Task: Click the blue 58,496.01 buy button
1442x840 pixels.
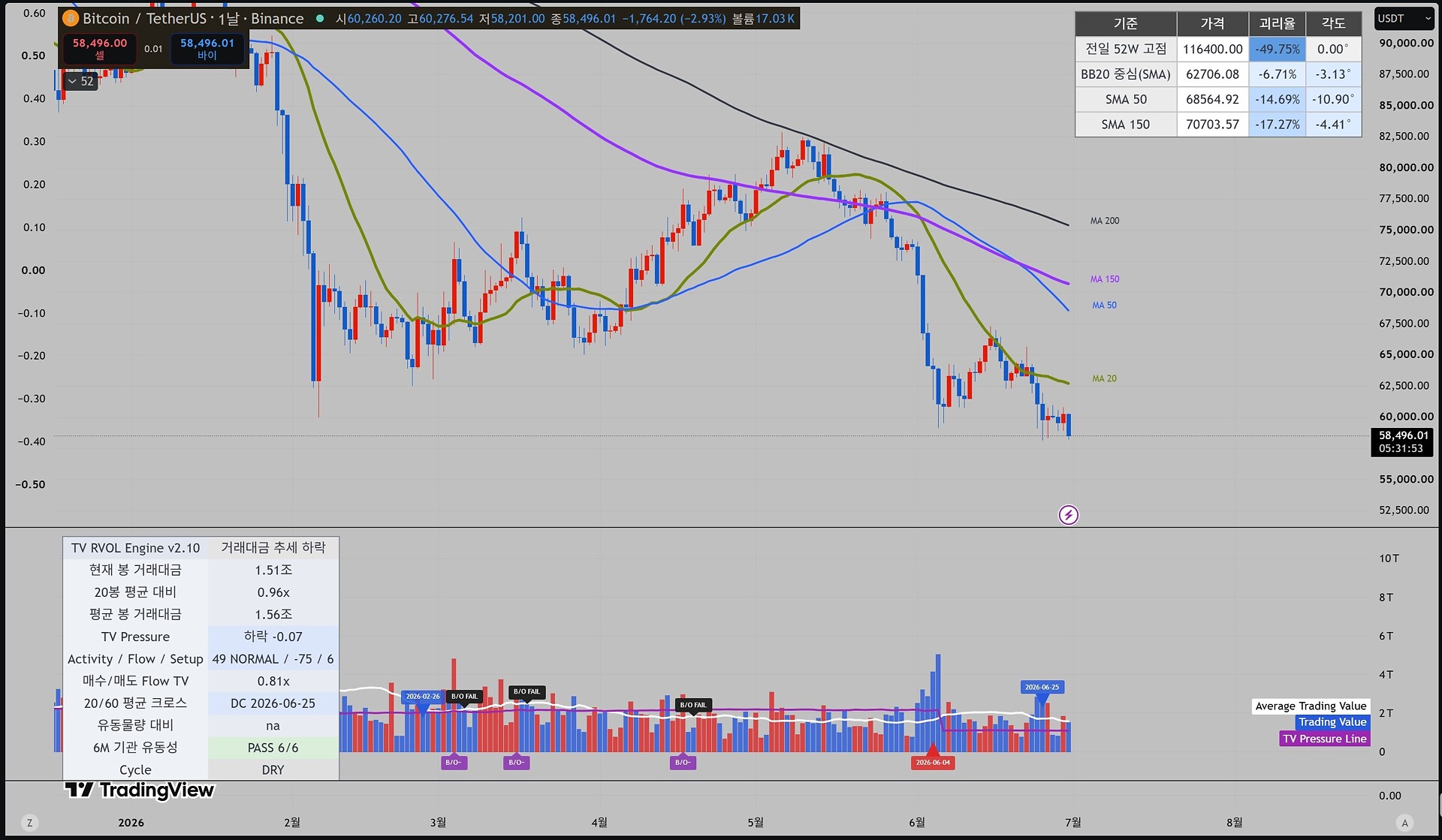Action: [207, 49]
